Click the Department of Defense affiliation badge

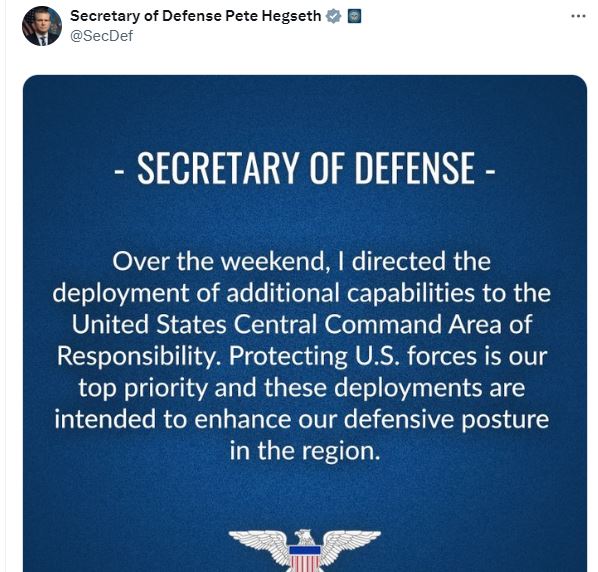[x=354, y=16]
